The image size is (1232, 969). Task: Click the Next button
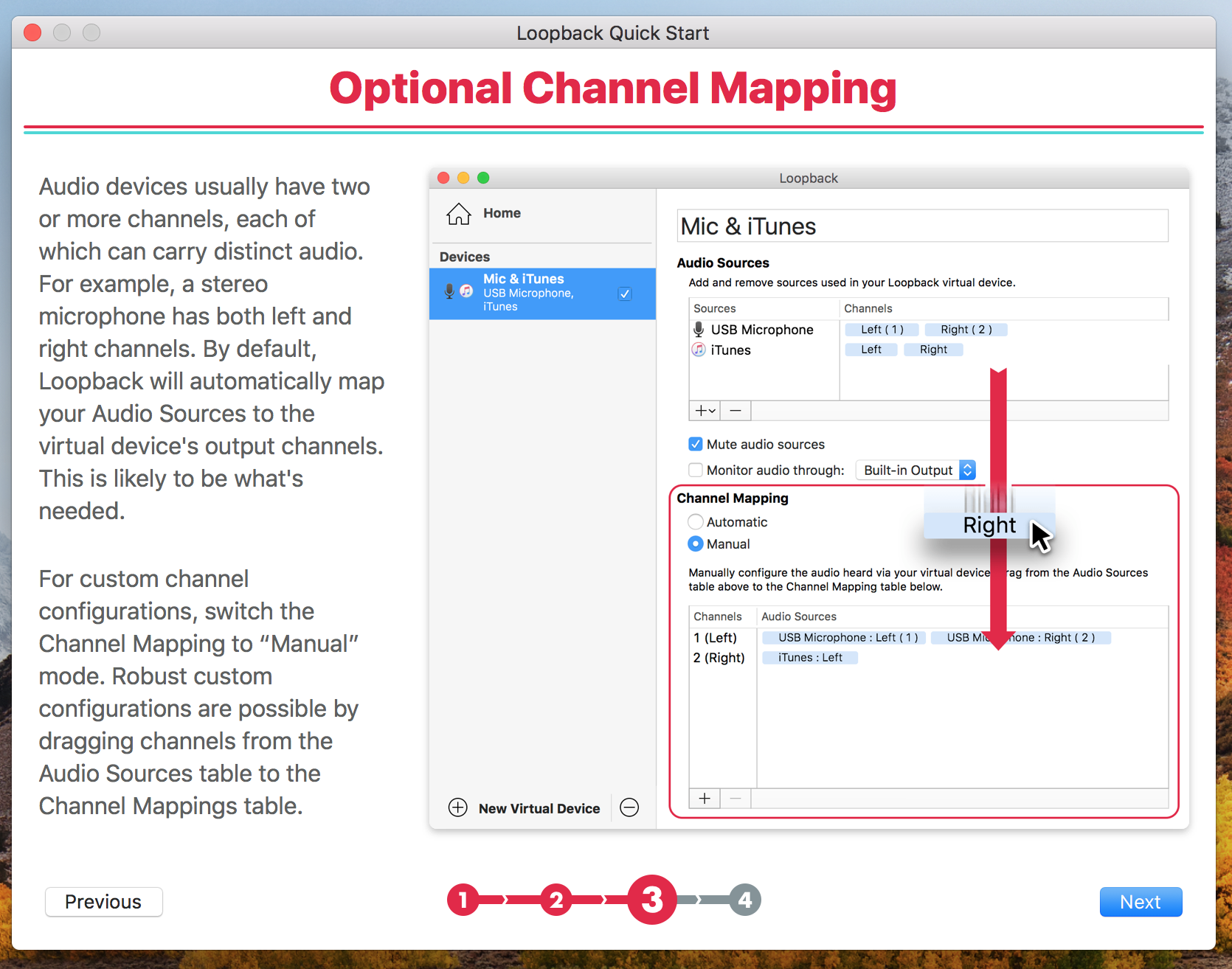[x=1141, y=902]
